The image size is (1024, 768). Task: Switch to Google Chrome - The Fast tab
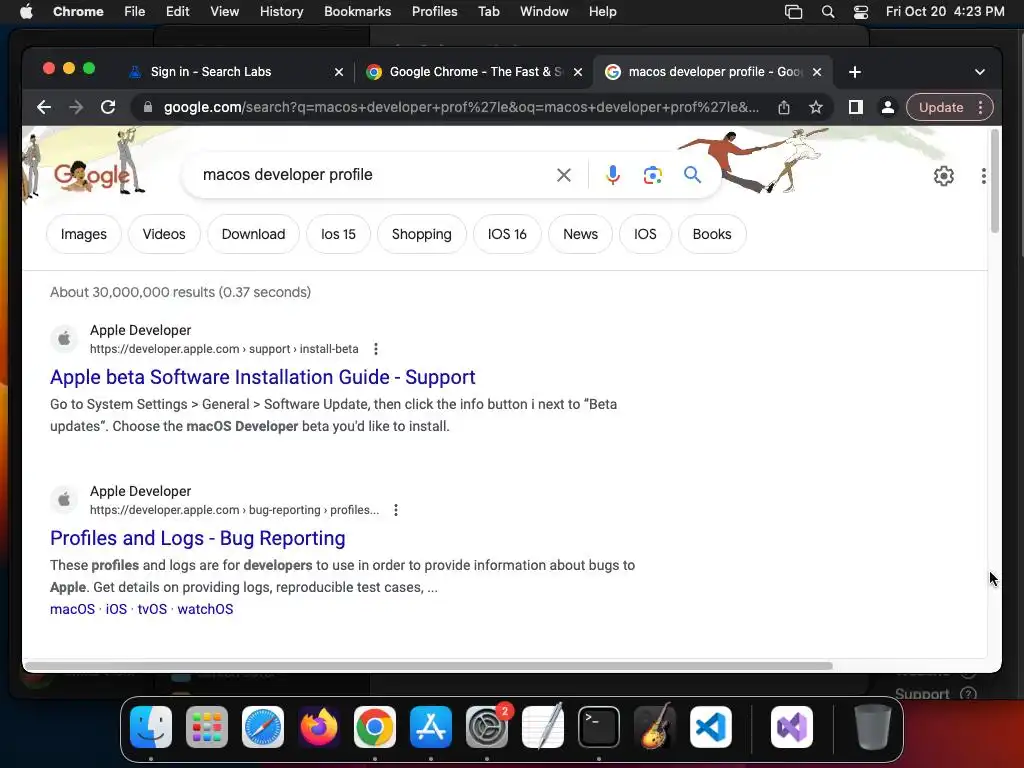coord(474,72)
